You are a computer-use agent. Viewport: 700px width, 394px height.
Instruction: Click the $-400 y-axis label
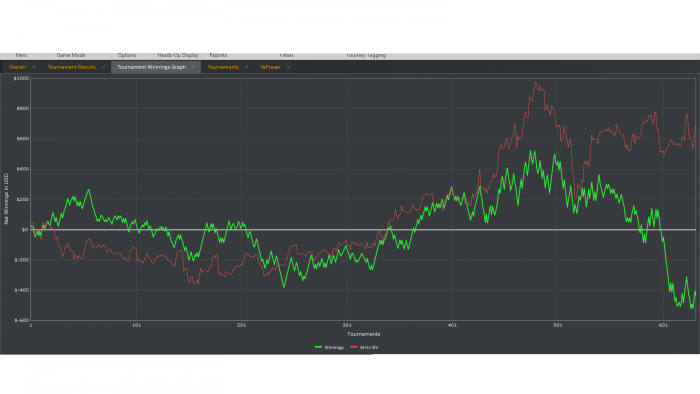[22, 290]
